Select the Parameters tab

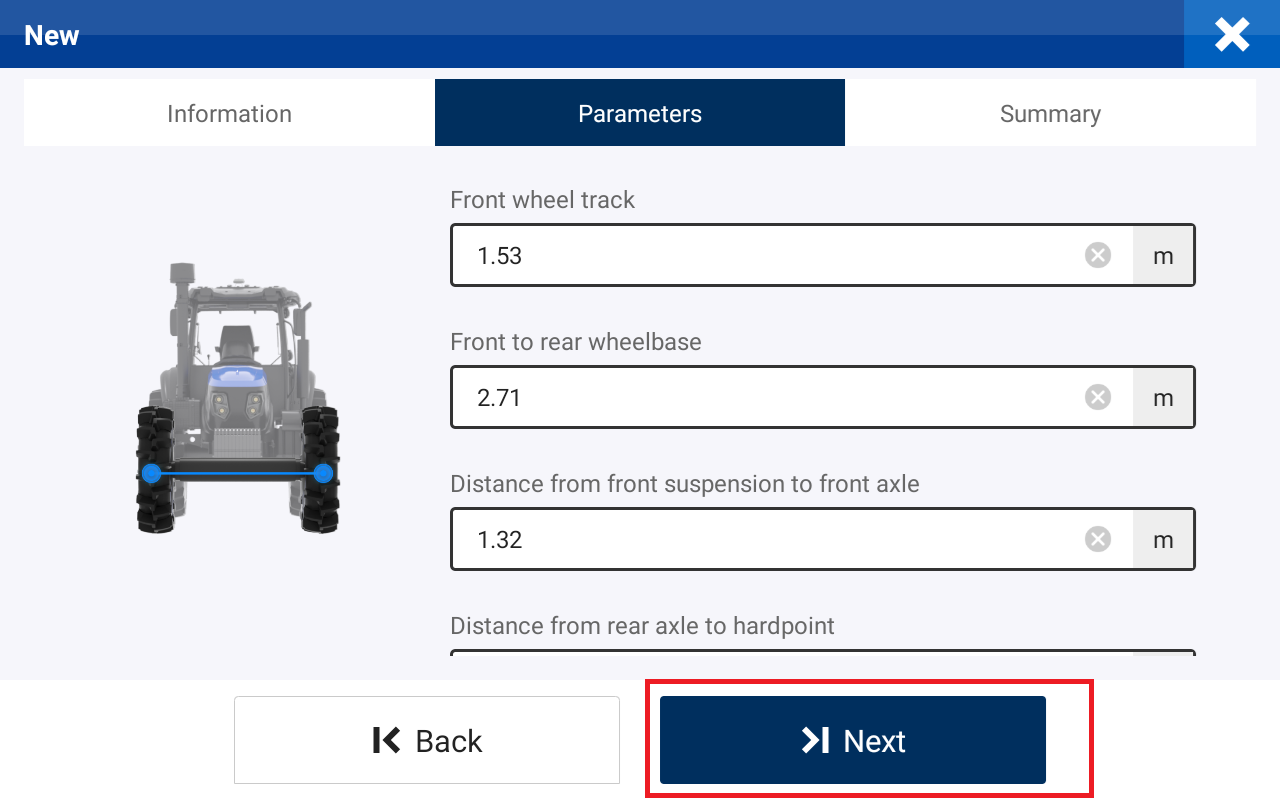[x=640, y=113]
